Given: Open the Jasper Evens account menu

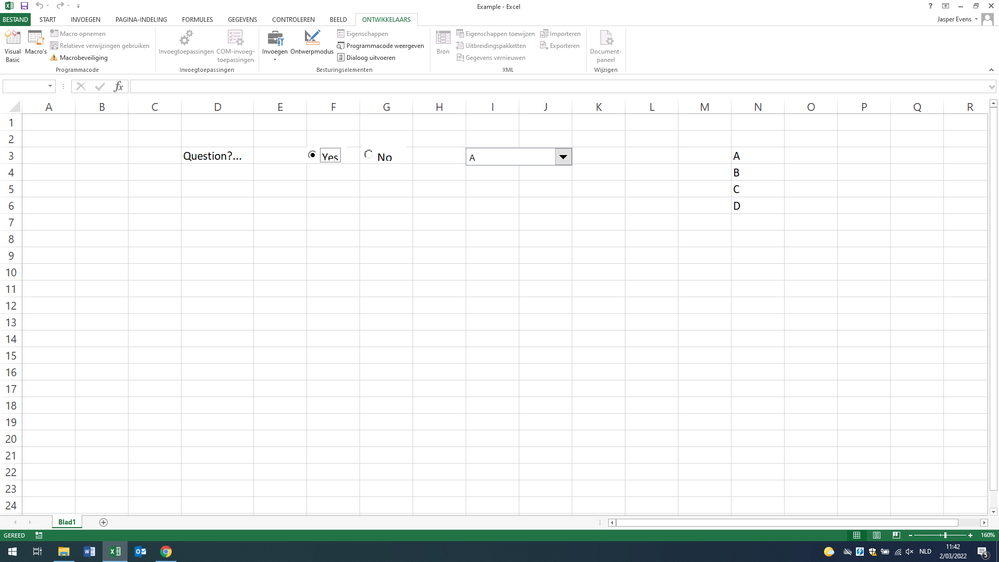Looking at the screenshot, I should [x=957, y=19].
